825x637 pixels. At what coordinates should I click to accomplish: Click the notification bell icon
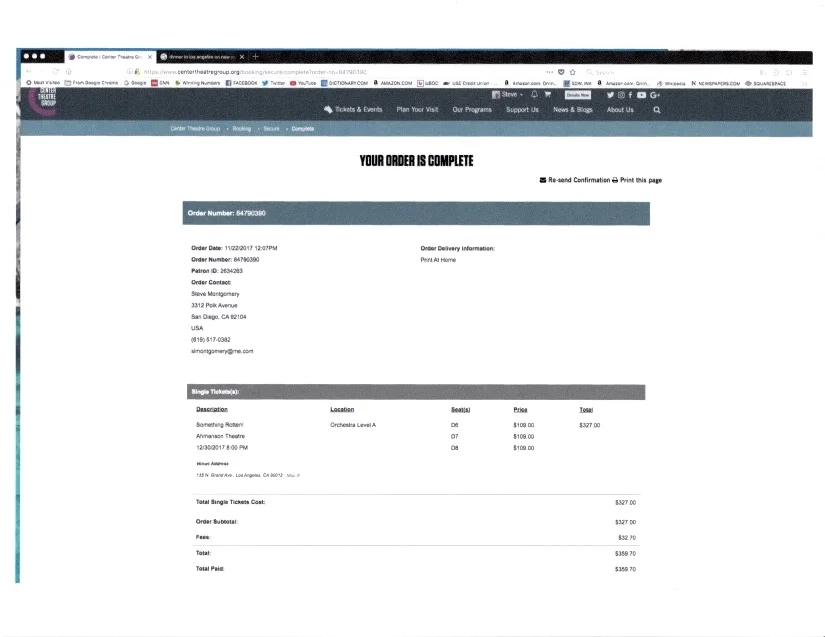coord(535,94)
